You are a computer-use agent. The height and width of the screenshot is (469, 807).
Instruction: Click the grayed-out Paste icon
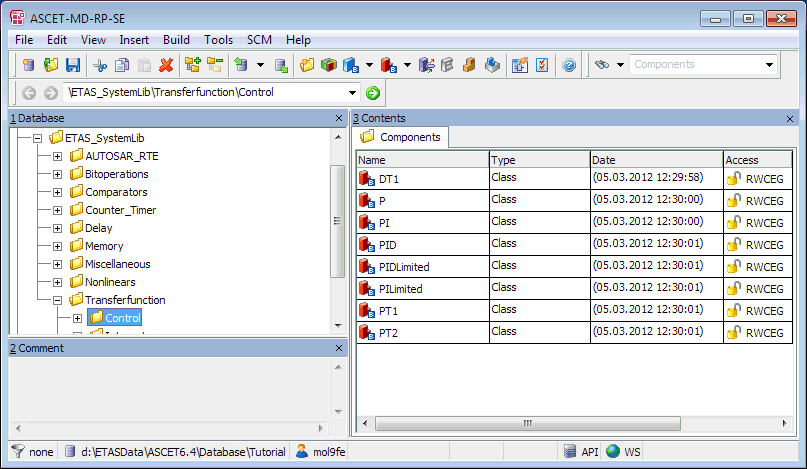point(145,65)
